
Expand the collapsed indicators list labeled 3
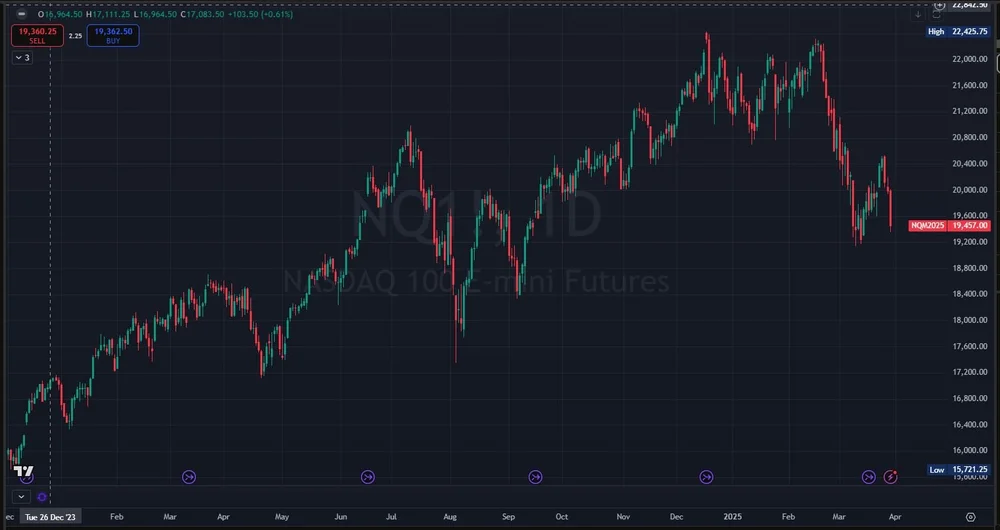(x=22, y=57)
